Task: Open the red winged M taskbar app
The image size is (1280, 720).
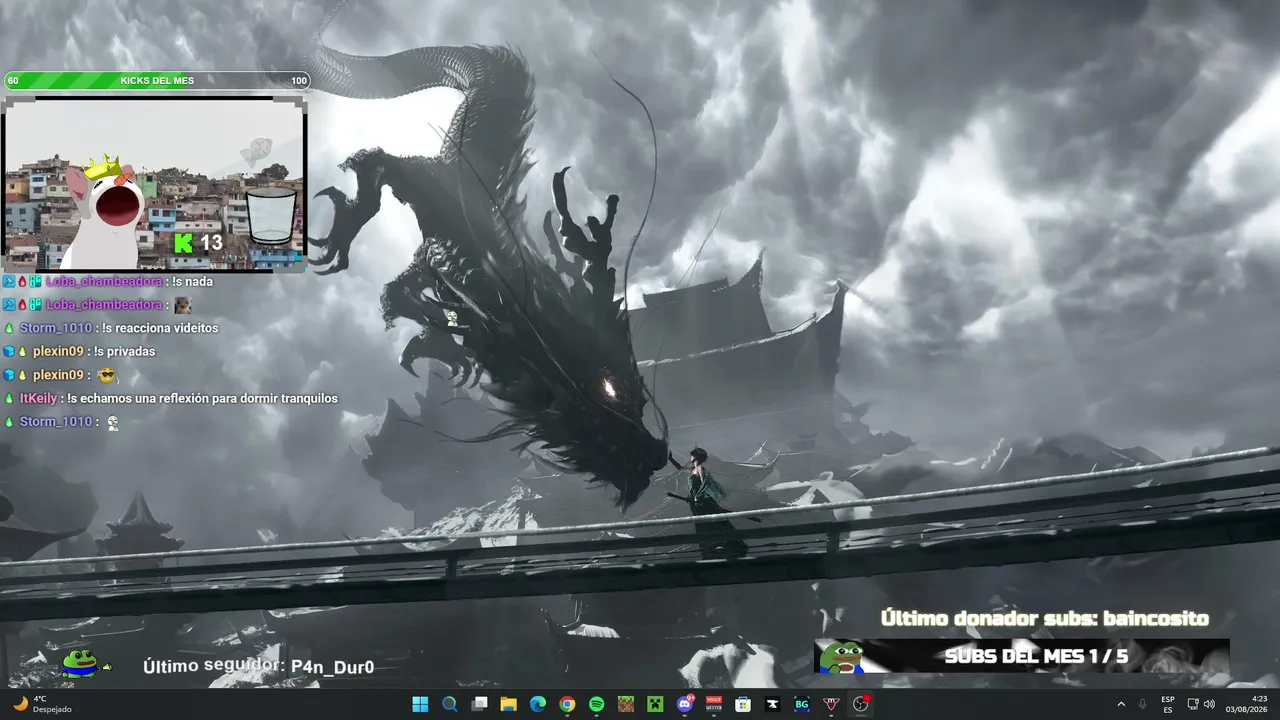Action: 831,704
